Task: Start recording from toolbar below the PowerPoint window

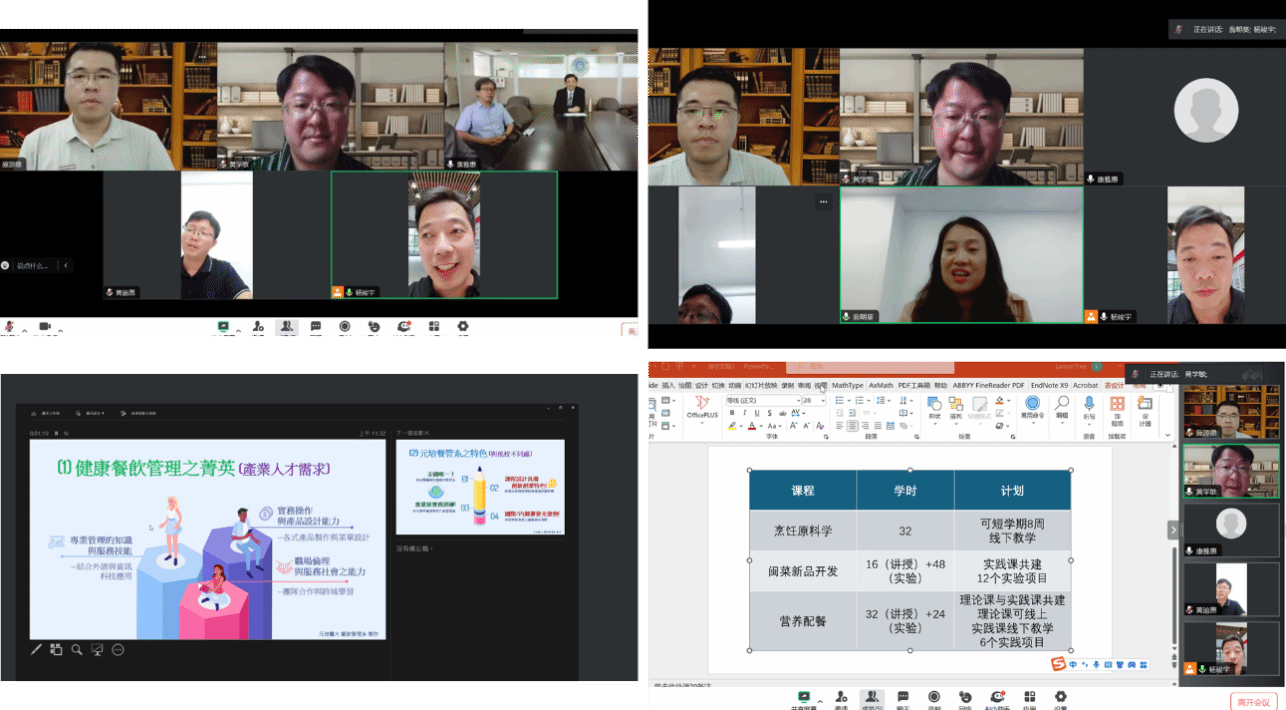Action: tap(934, 698)
